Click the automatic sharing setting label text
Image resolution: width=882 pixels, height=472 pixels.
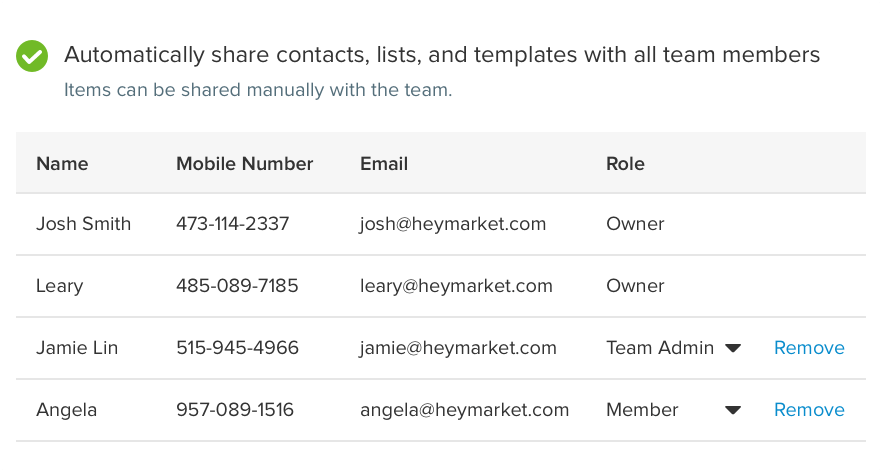[x=442, y=55]
